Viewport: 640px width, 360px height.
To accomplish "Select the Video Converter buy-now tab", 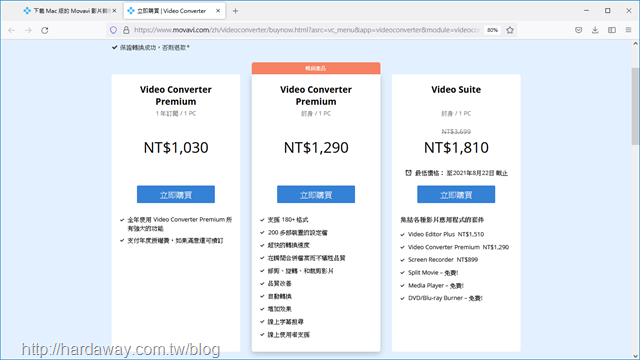I will [x=174, y=11].
